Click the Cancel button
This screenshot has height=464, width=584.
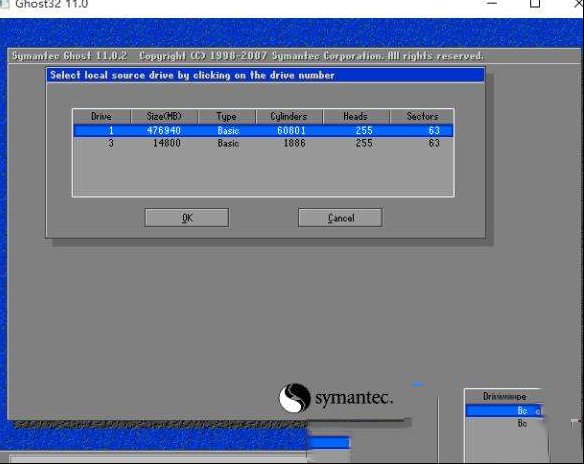click(340, 217)
